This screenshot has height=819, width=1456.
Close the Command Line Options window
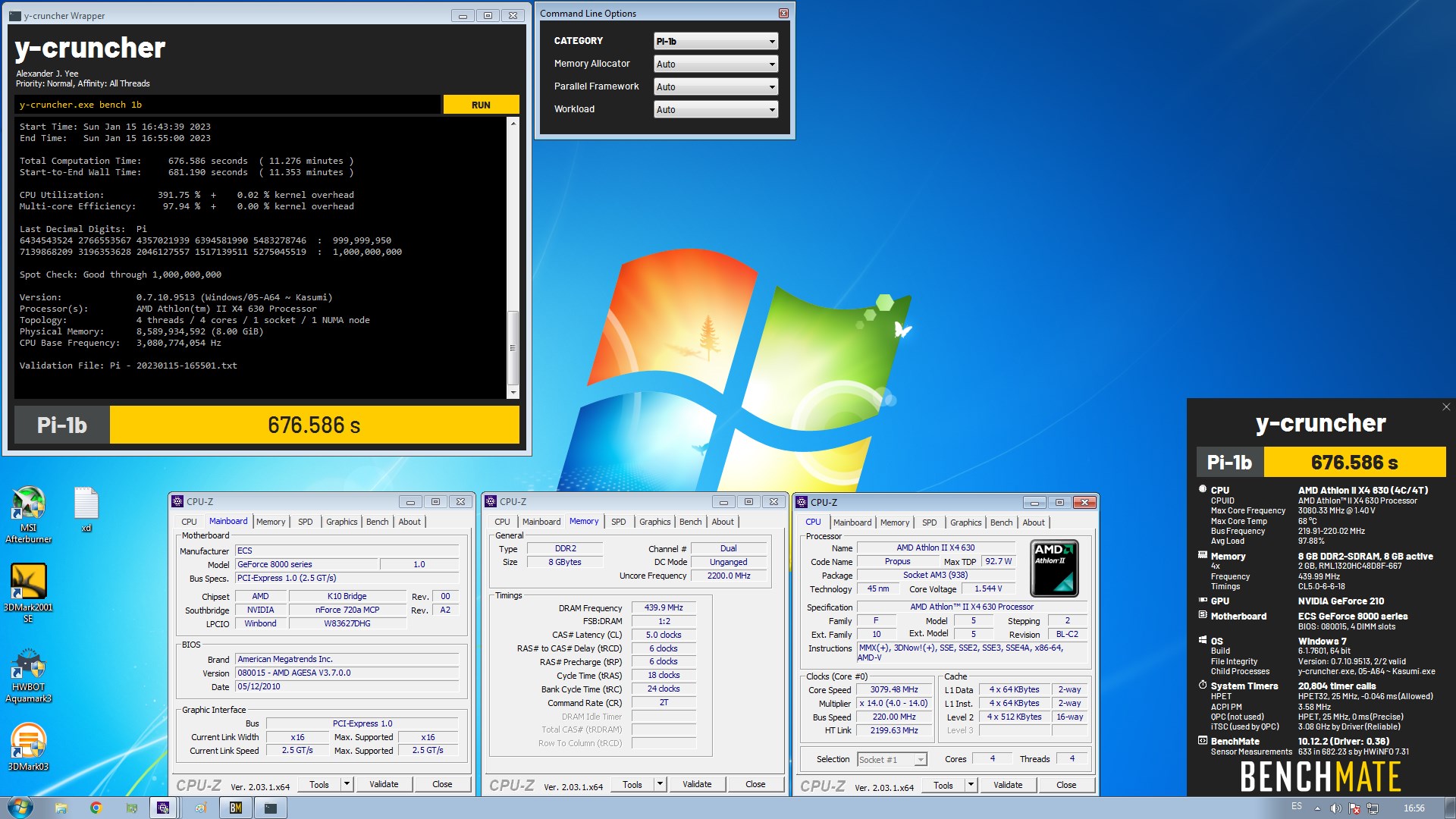click(x=783, y=13)
